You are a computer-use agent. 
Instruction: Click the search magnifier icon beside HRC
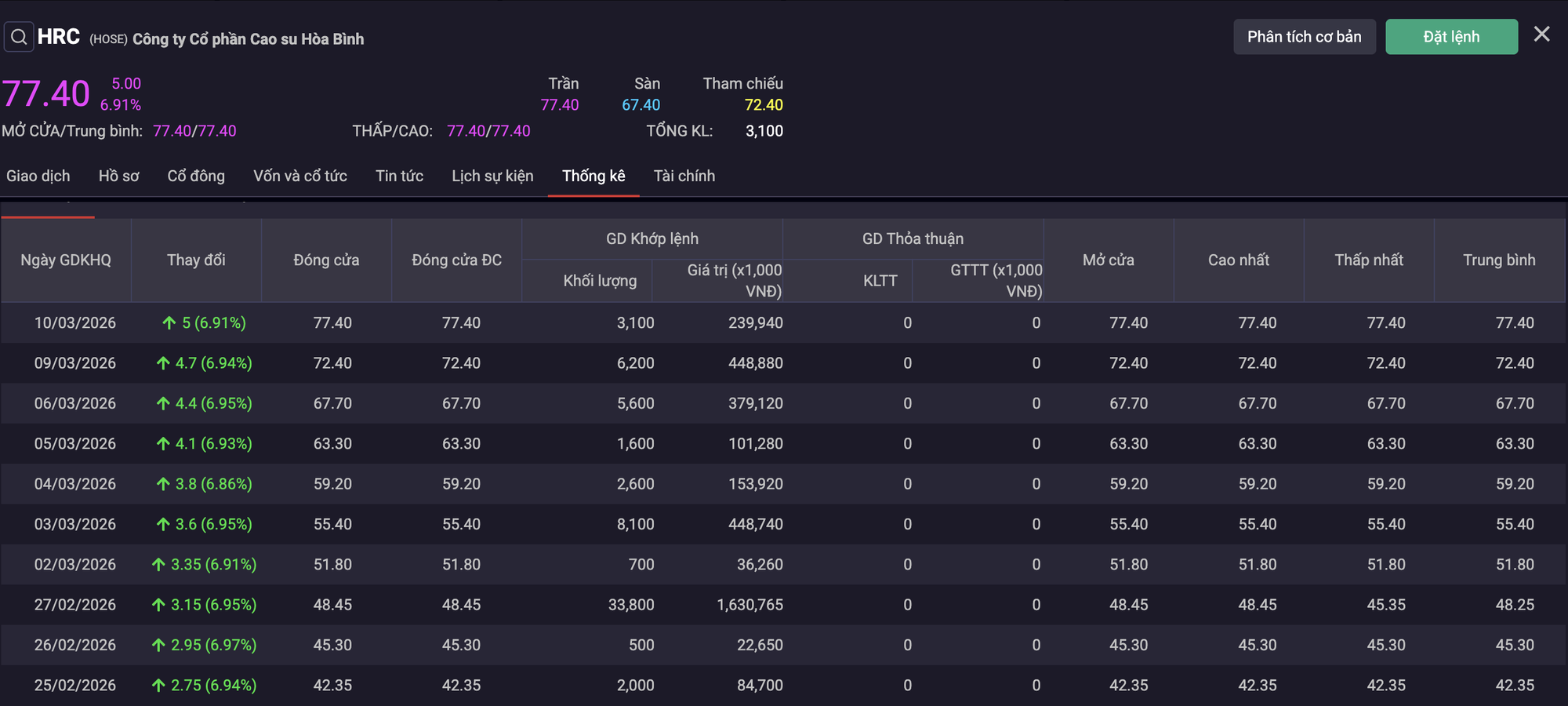[x=19, y=37]
